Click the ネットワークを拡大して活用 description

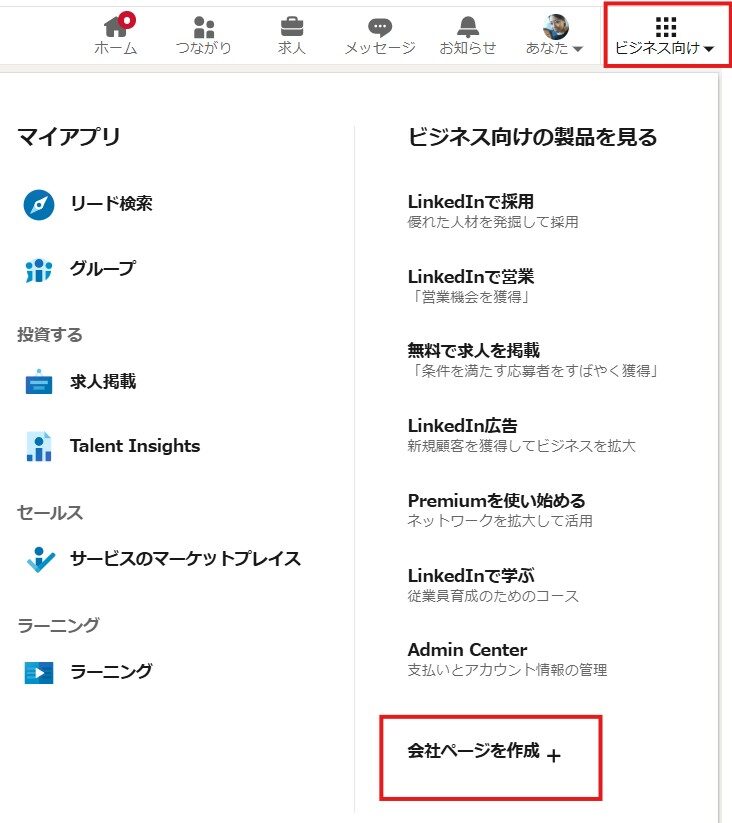tap(500, 521)
